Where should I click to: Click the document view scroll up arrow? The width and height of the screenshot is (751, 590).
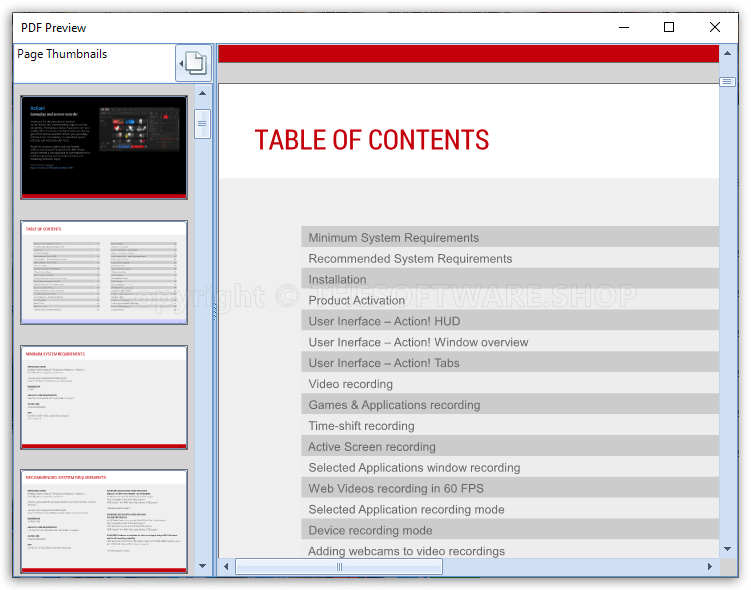click(728, 53)
